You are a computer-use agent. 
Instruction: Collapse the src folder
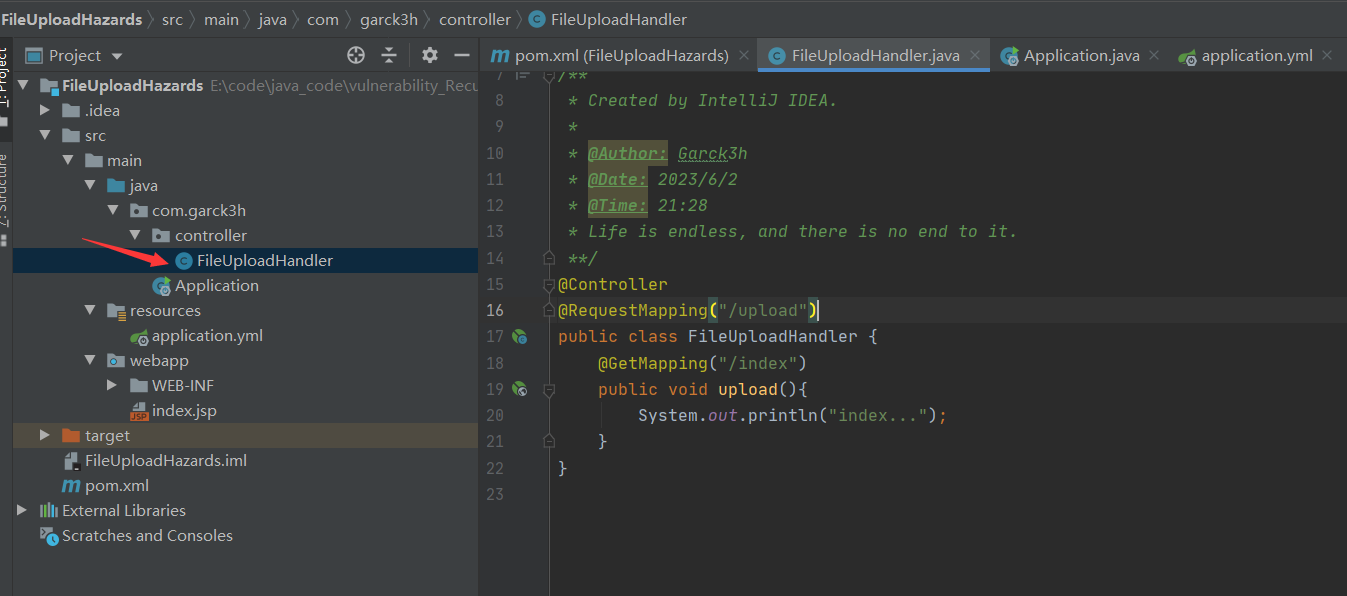[x=45, y=135]
